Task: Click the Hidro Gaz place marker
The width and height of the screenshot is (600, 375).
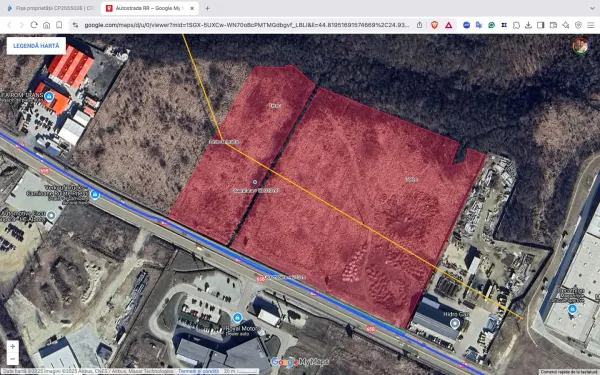Action: click(x=455, y=324)
